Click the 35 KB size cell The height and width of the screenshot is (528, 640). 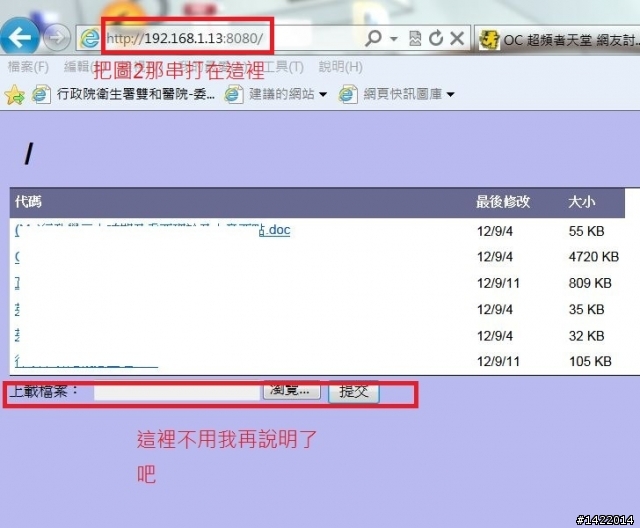coord(586,309)
